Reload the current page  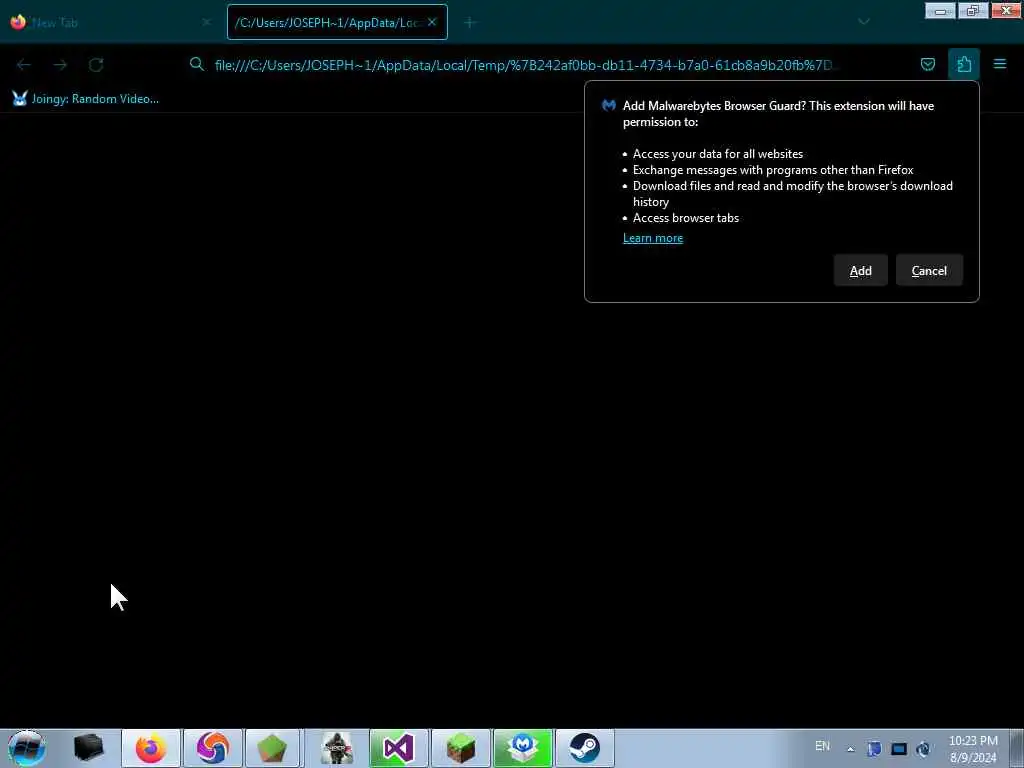96,65
